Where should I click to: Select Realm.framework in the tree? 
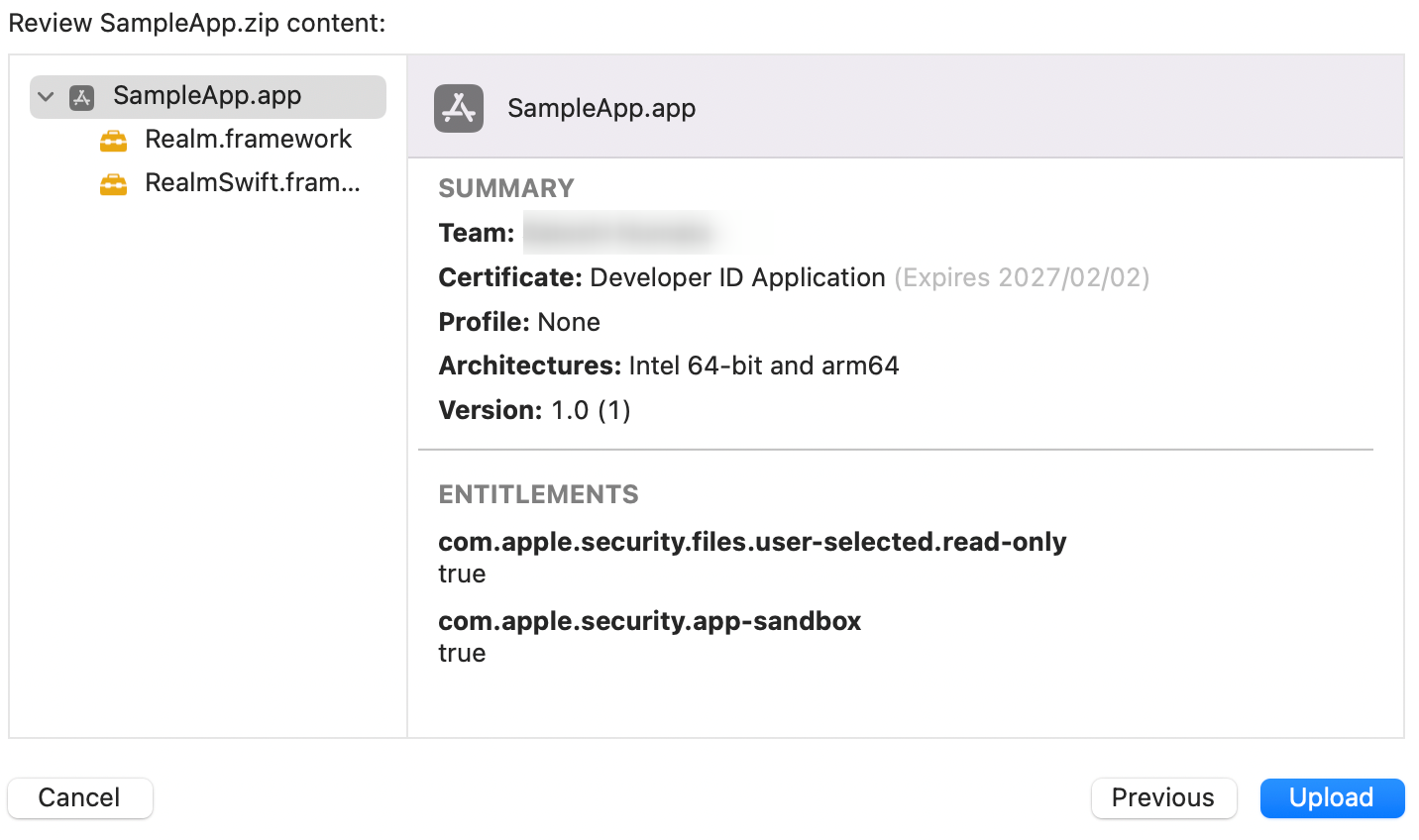point(248,140)
